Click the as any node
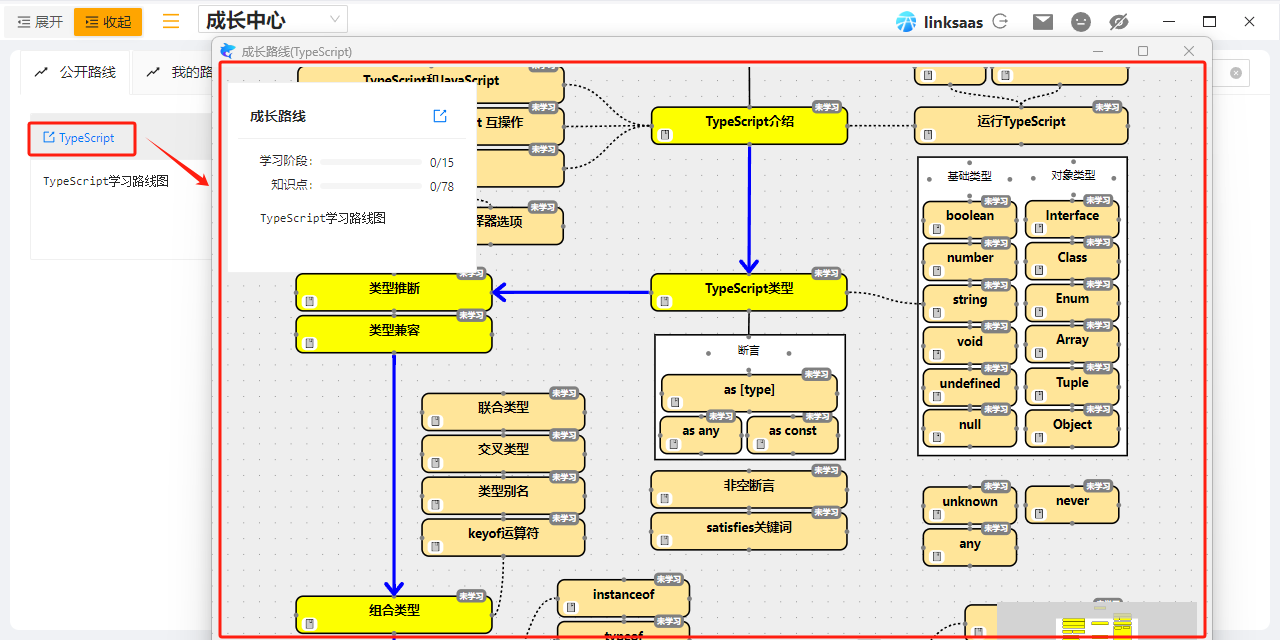Viewport: 1280px width, 640px height. pyautogui.click(x=701, y=435)
